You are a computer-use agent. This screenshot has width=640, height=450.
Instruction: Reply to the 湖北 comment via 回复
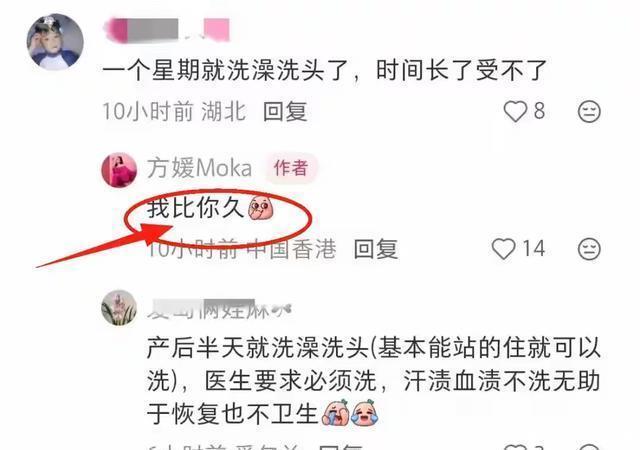click(285, 111)
